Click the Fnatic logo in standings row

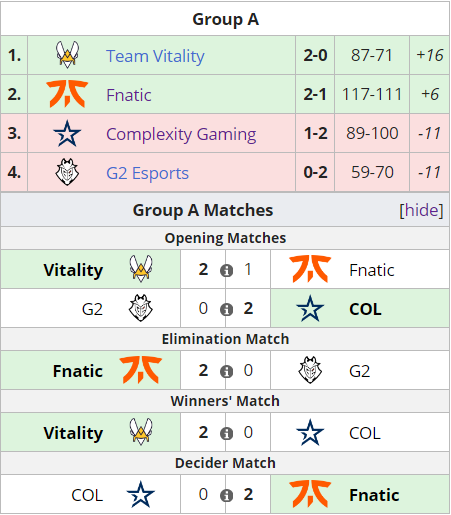pyautogui.click(x=67, y=94)
